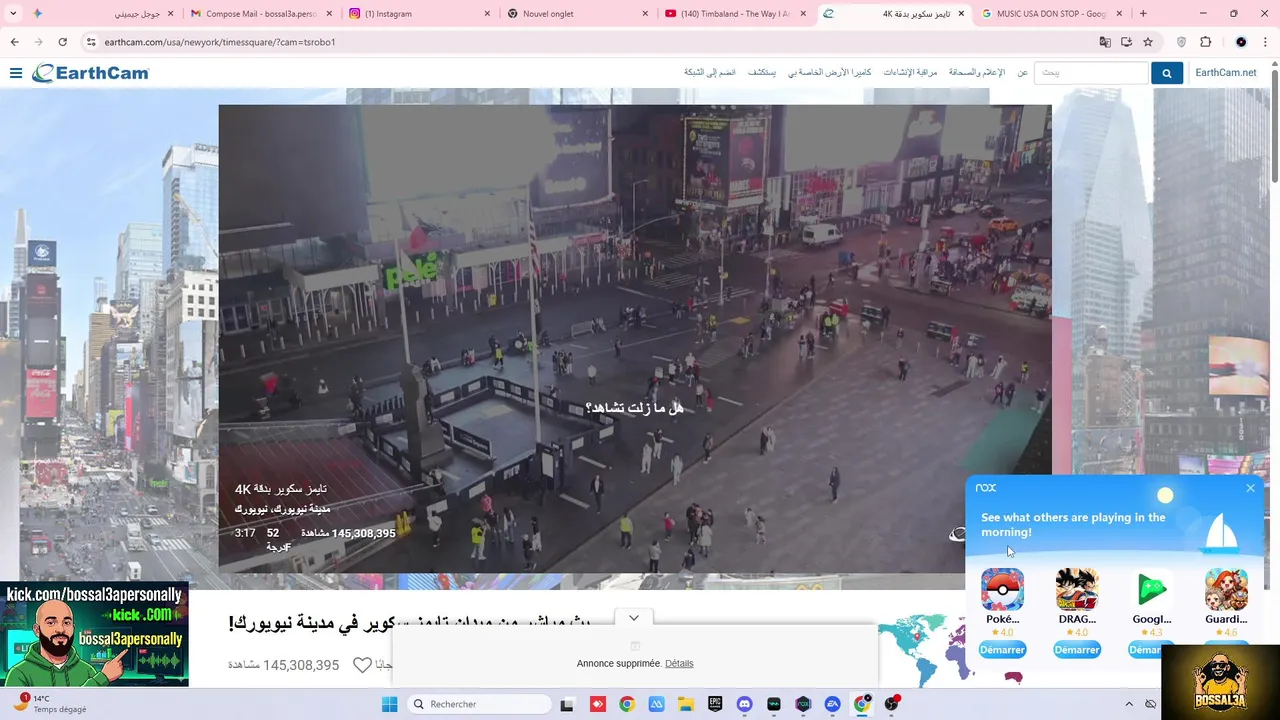Click the blue search magnifier button
The image size is (1280, 720).
click(1166, 73)
